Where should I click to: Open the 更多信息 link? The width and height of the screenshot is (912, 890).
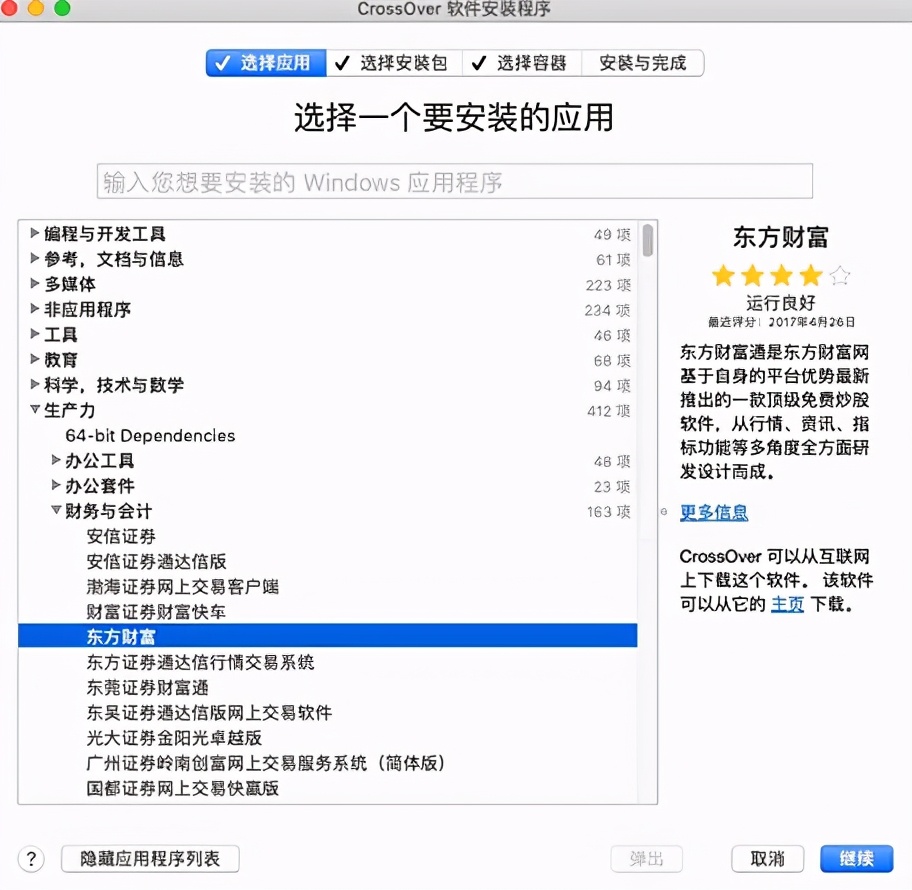[714, 512]
